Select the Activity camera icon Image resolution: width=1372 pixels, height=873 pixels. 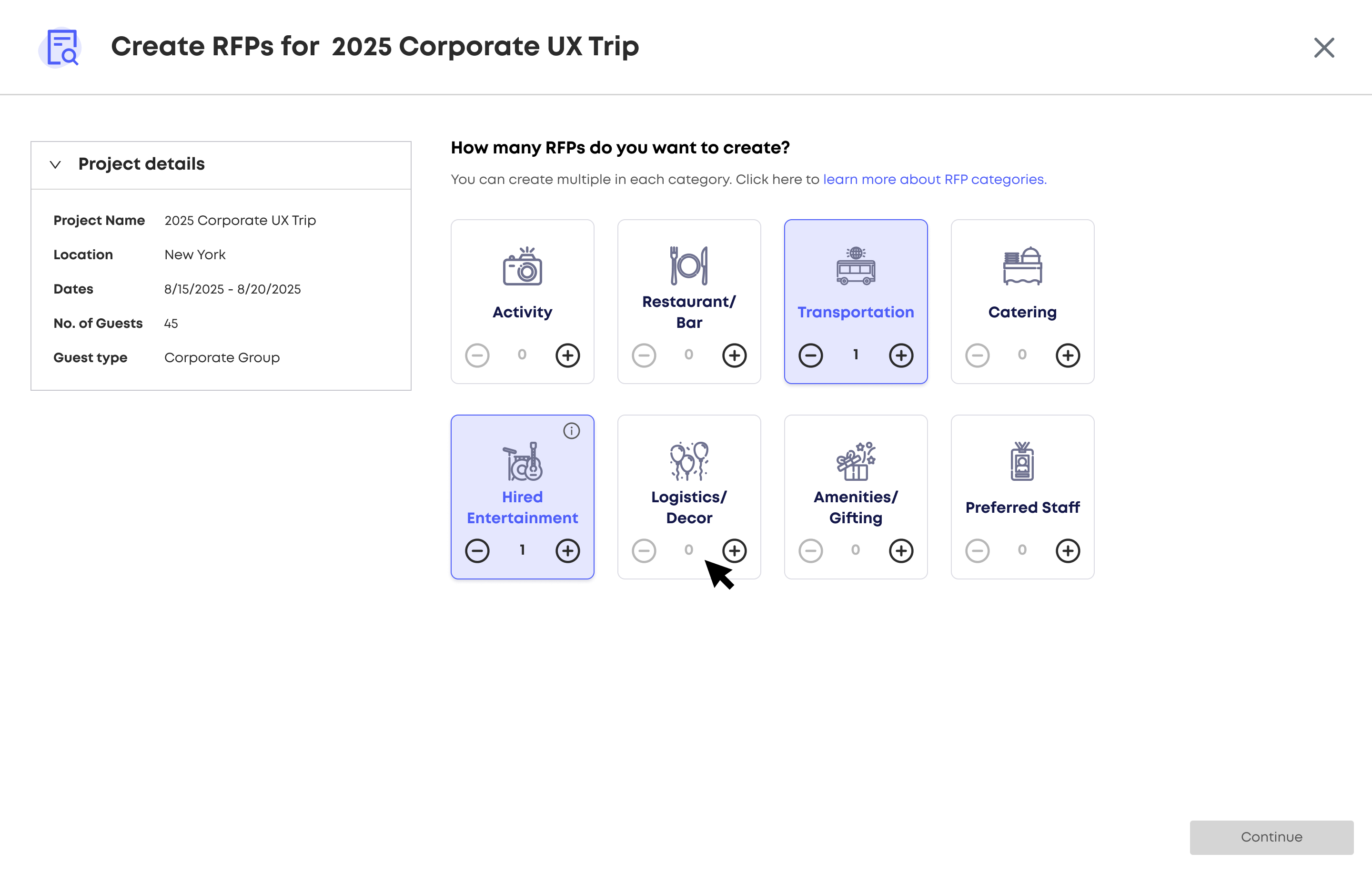click(x=523, y=265)
